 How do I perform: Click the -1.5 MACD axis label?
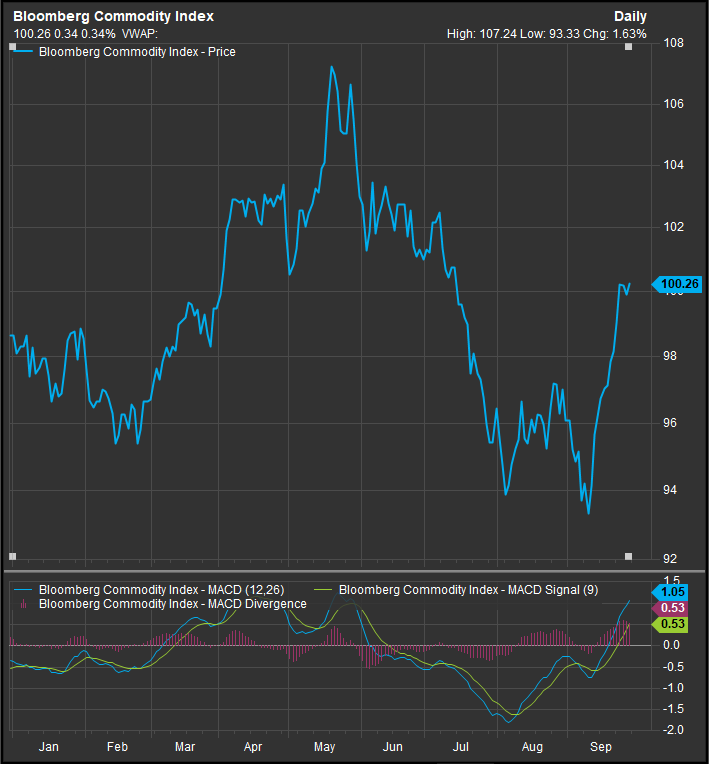671,709
